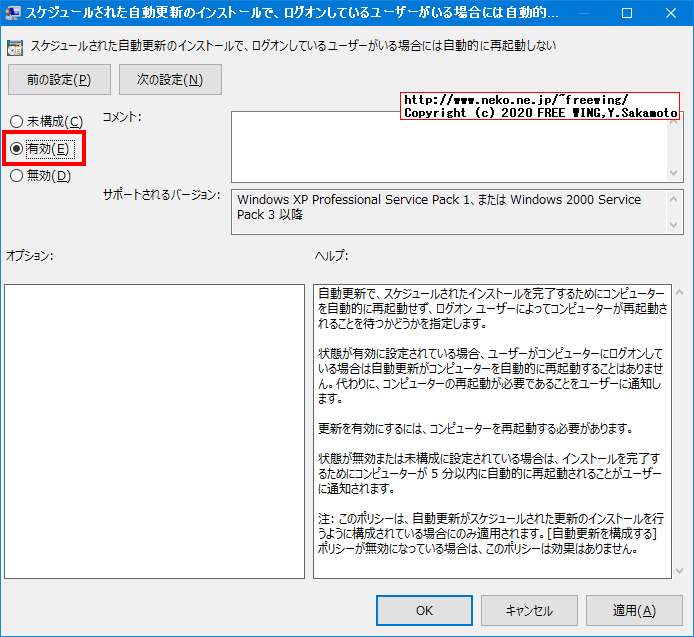Click the comment box scroll down arrow

(x=674, y=173)
